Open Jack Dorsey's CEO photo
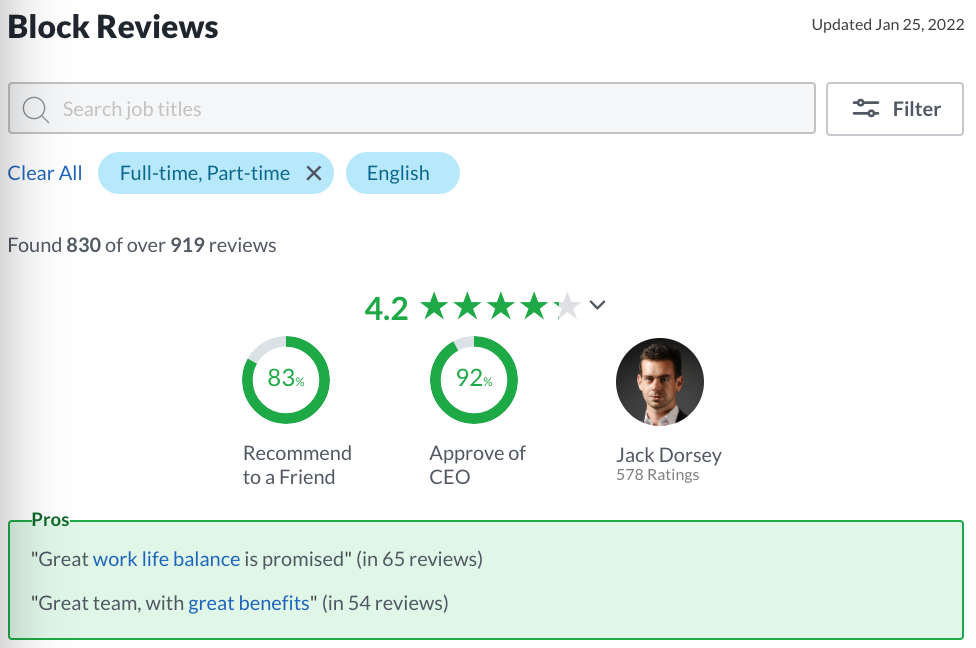This screenshot has height=648, width=976. [x=660, y=382]
